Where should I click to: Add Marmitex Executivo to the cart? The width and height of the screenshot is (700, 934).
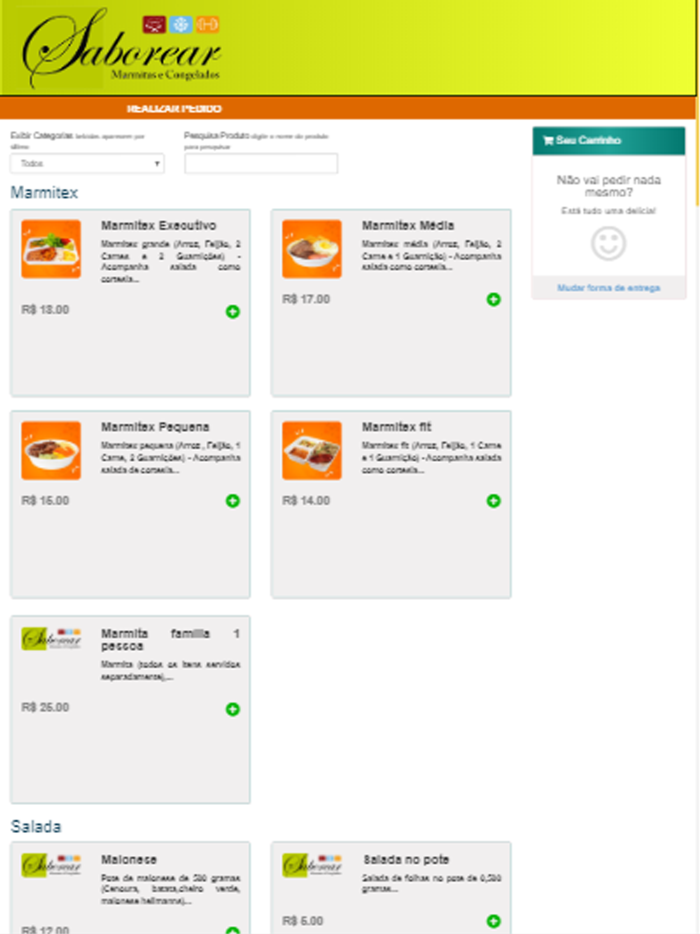[232, 312]
